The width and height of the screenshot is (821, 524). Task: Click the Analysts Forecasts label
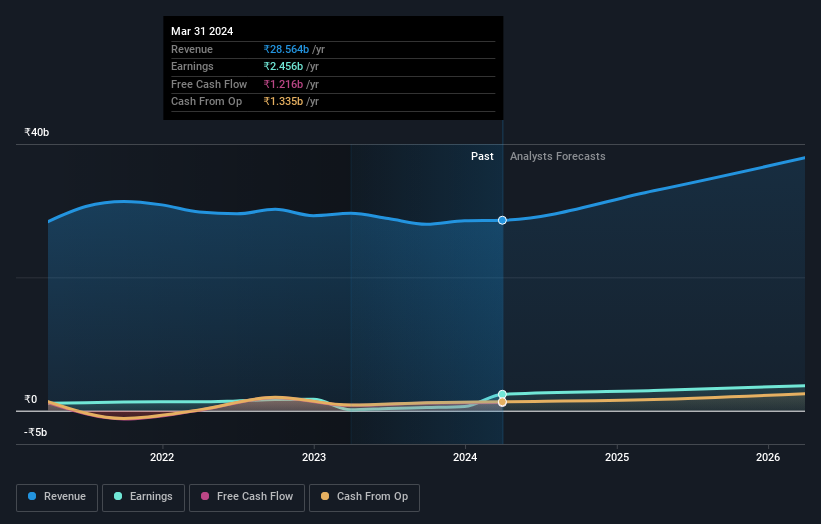(x=558, y=157)
